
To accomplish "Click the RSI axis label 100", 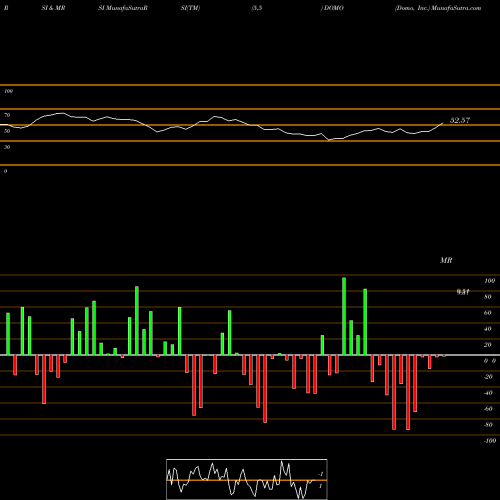I will (9, 91).
